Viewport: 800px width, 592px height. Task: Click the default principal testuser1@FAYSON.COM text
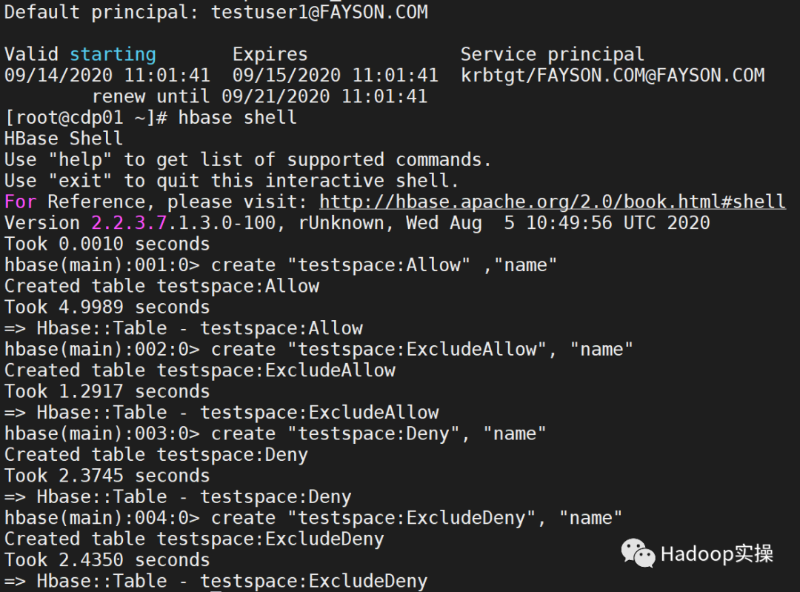319,12
